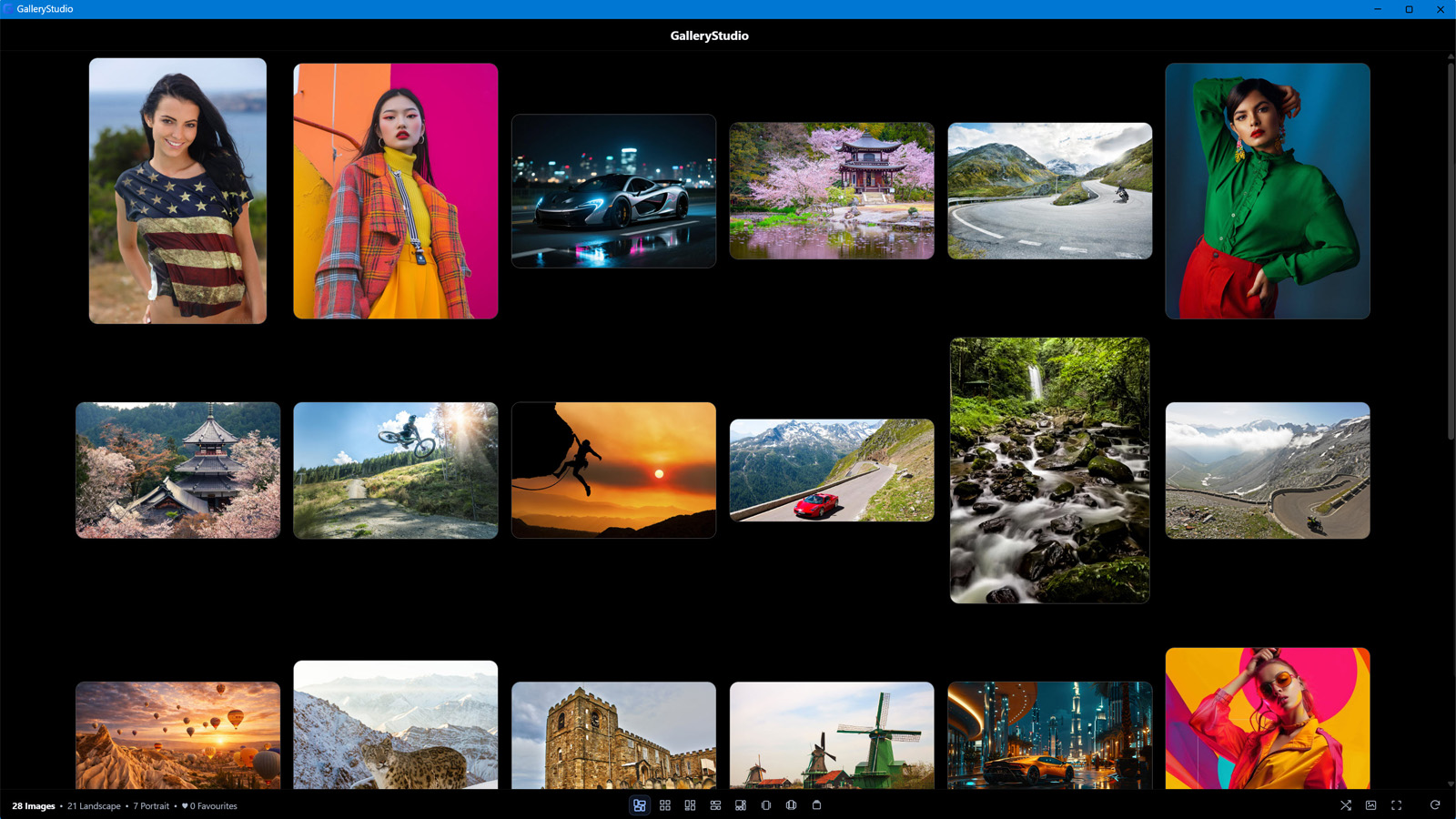Open the pagoda with cherry blossoms photo

pos(177,470)
